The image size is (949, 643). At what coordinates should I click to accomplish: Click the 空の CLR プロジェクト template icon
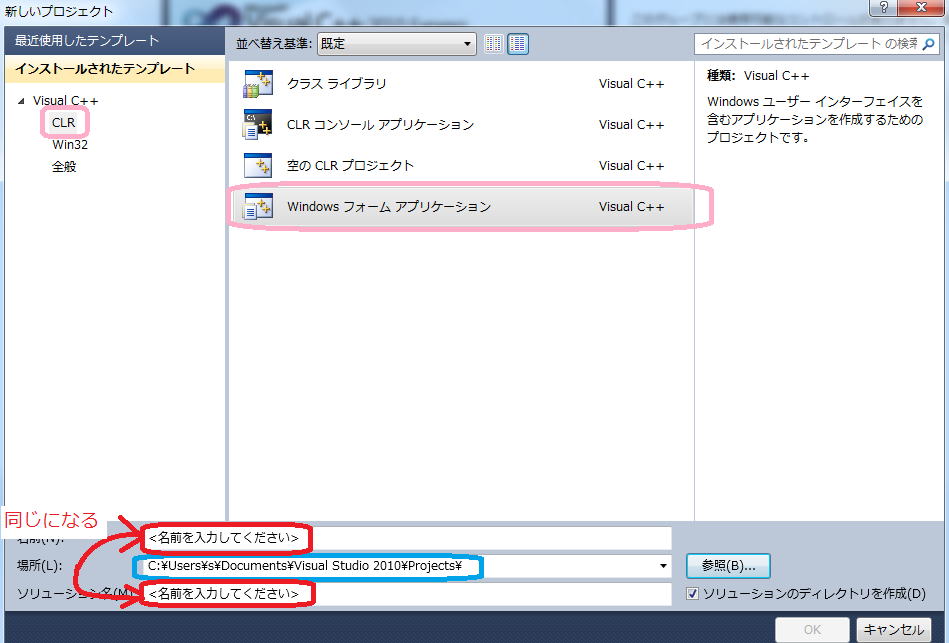258,165
